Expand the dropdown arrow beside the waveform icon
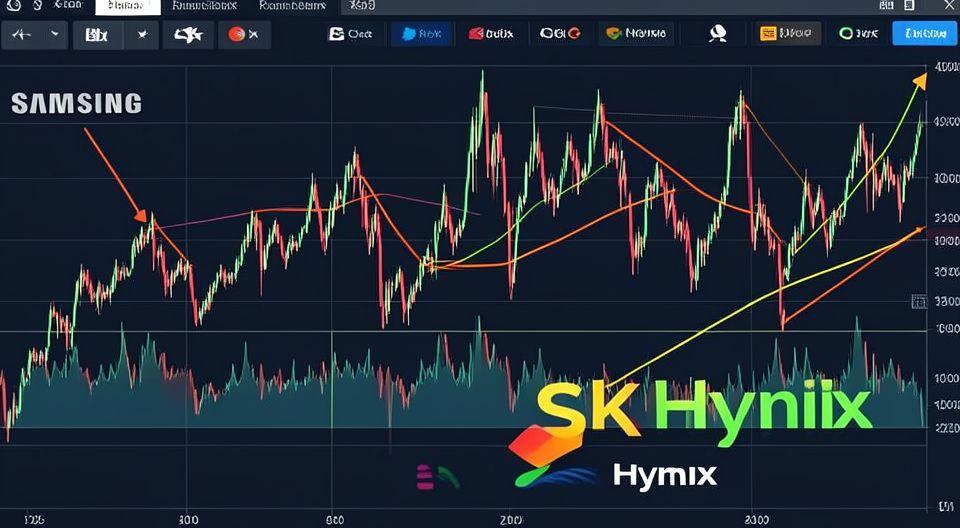The image size is (960, 528). pyautogui.click(x=53, y=34)
